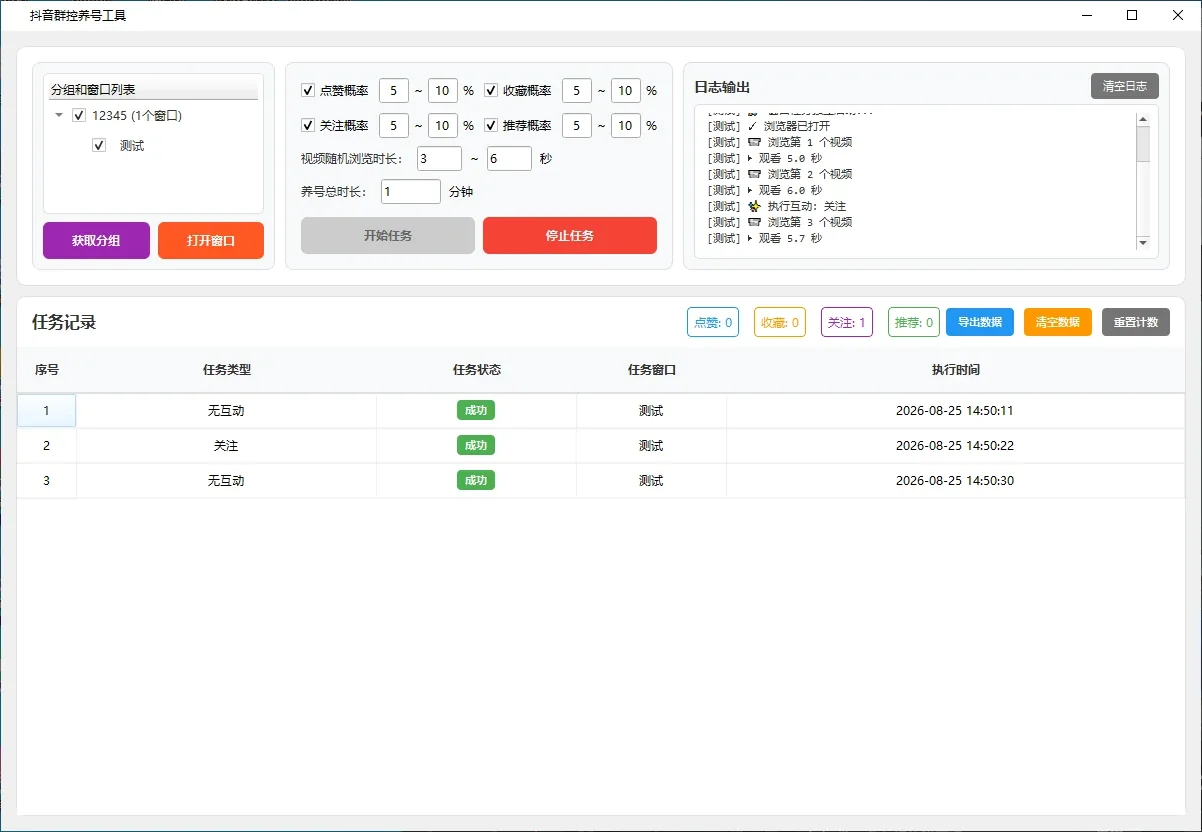
Task: Click 获取分组 button
Action: (x=96, y=240)
